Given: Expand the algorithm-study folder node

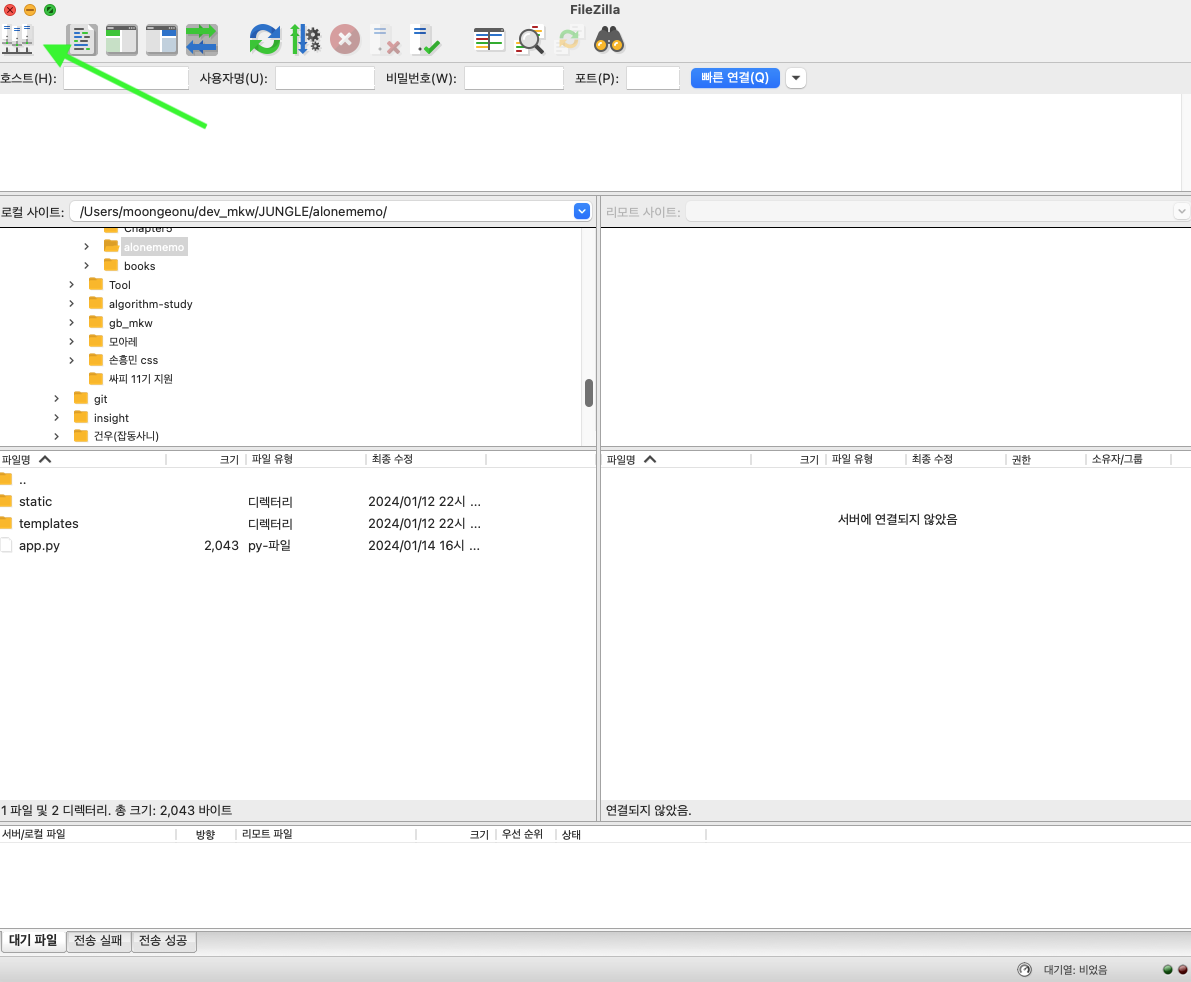Looking at the screenshot, I should pyautogui.click(x=71, y=304).
